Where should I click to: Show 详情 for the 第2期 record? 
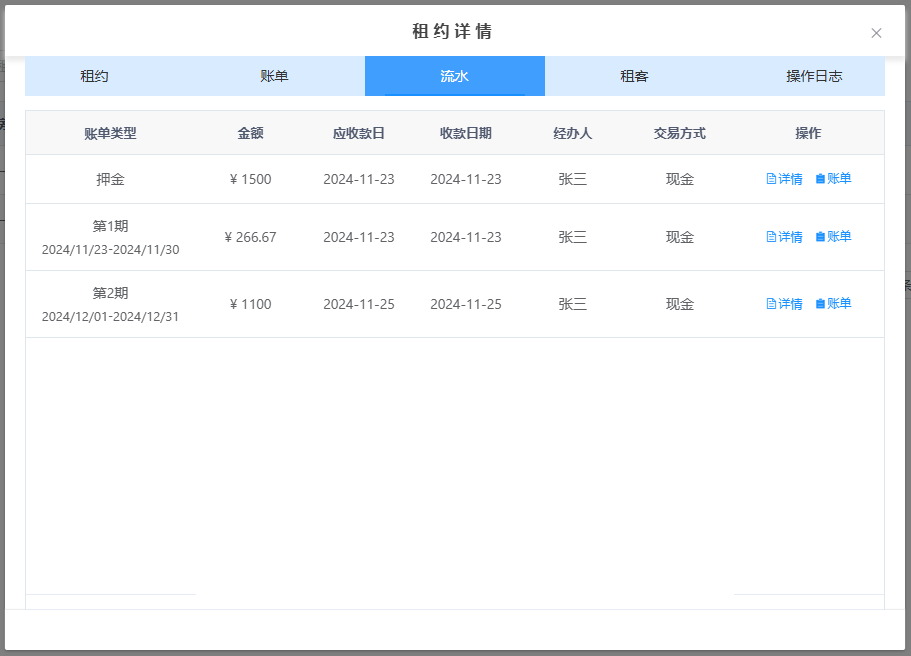tap(784, 304)
